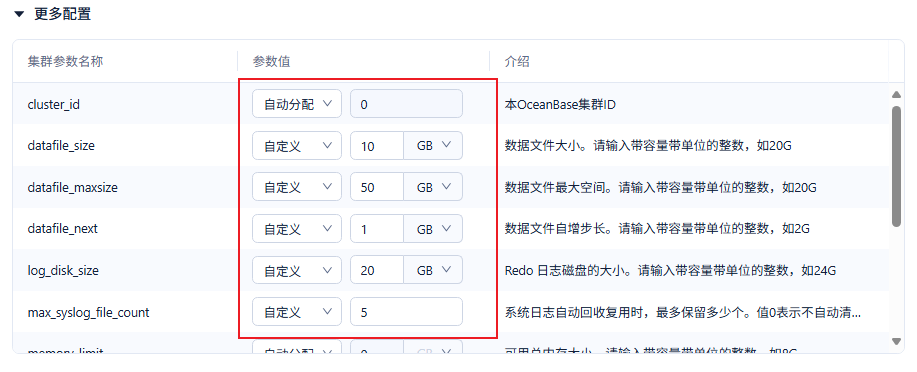Click the datafile_next value field showing 1
This screenshot has width=917, height=372.
click(377, 229)
